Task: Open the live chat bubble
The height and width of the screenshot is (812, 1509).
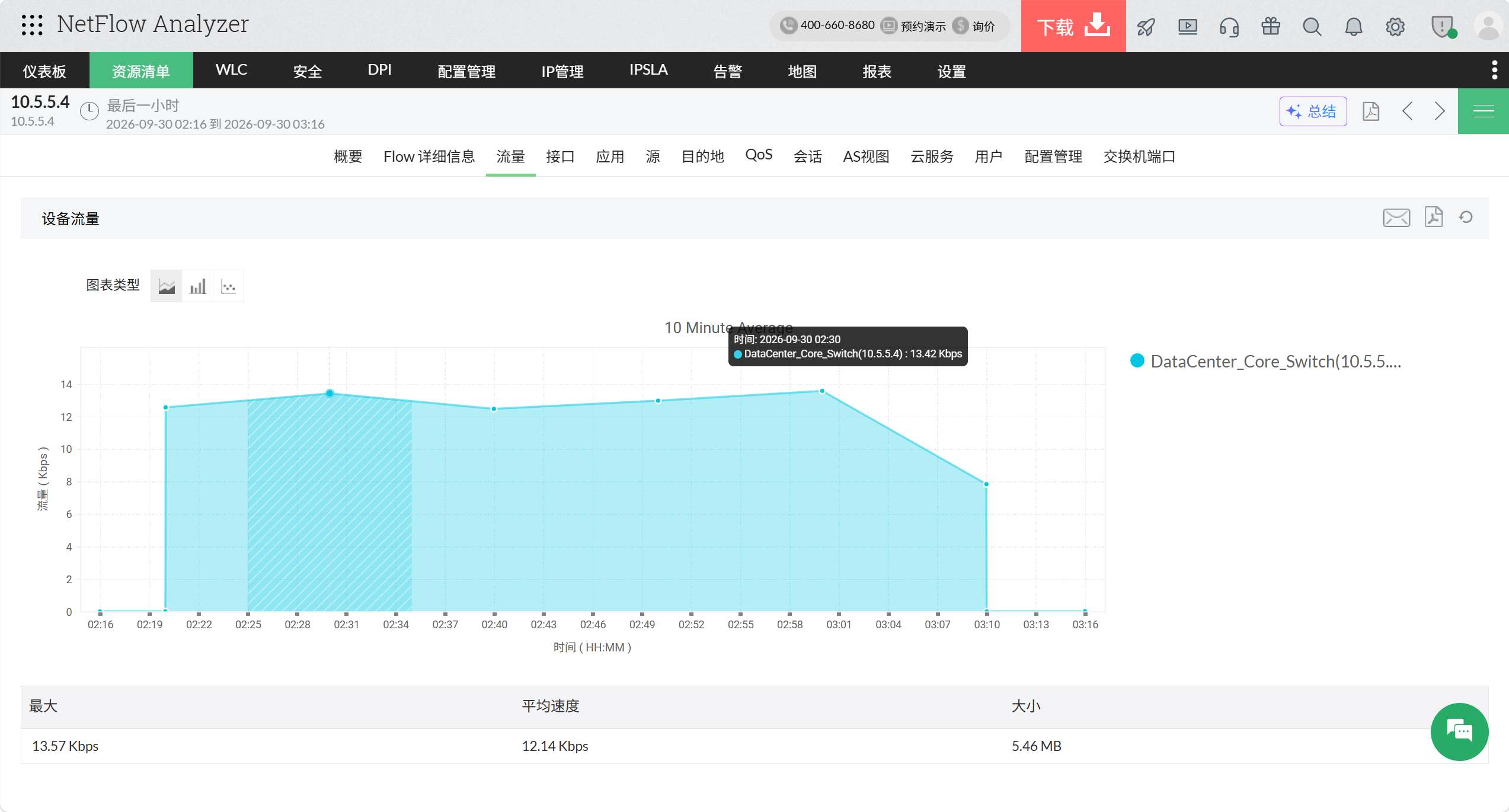Action: pyautogui.click(x=1459, y=731)
